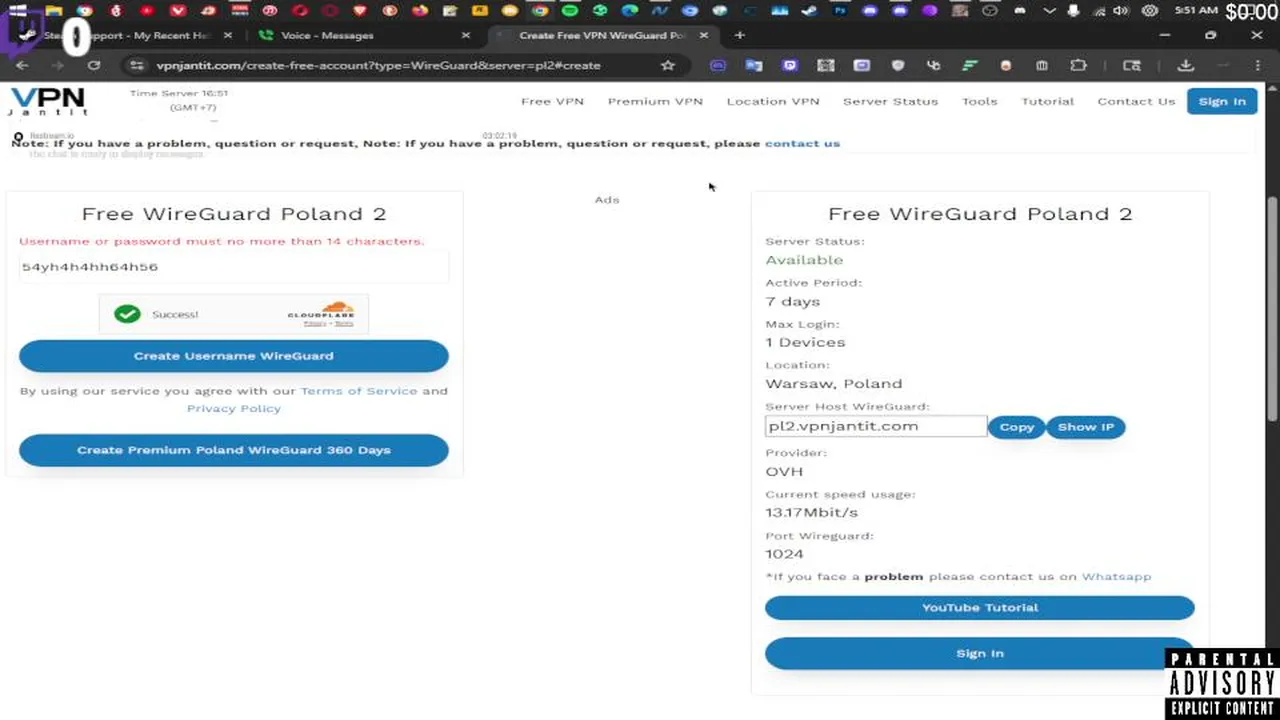Copy the WireGuard server host
This screenshot has width=1280, height=720.
point(1016,427)
